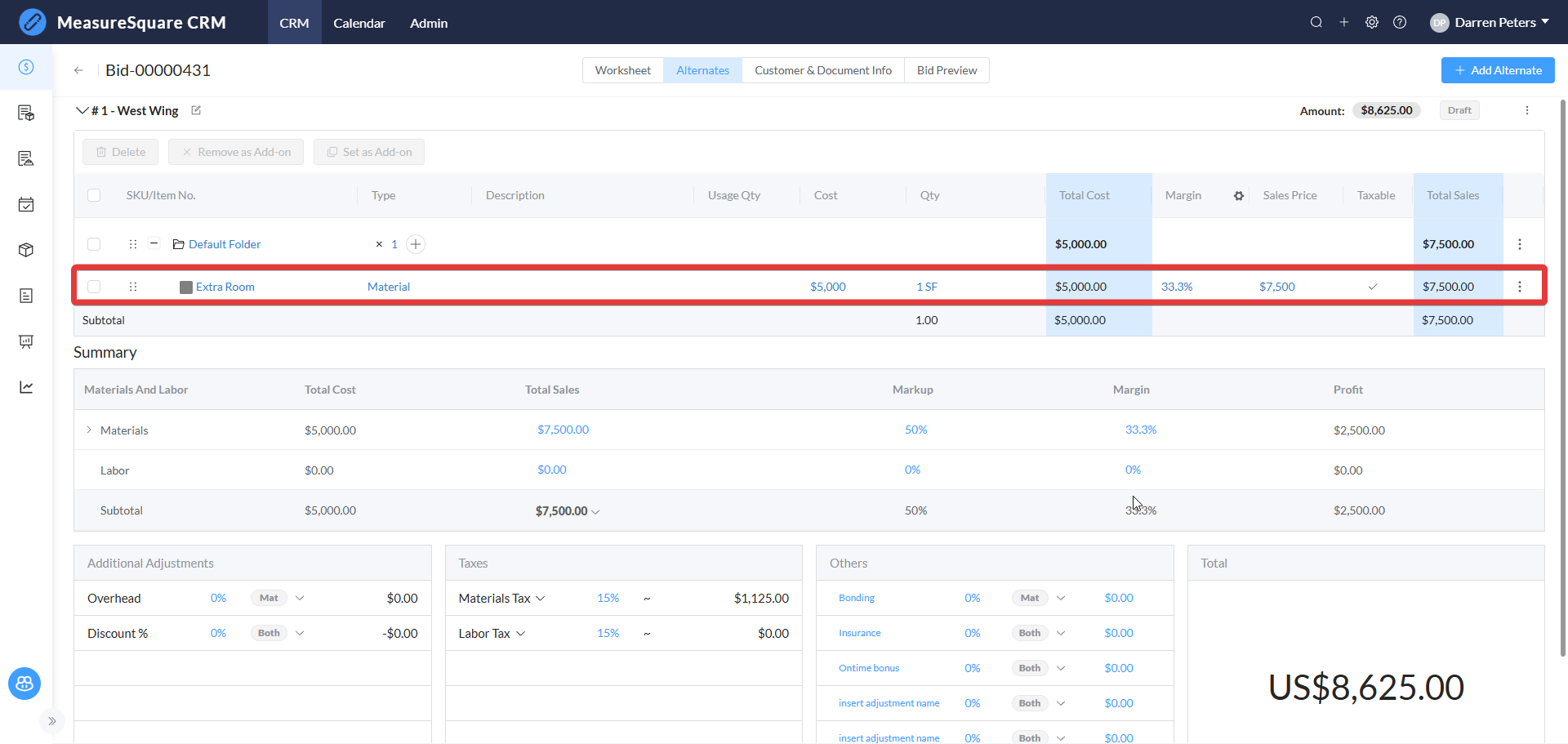Open the presentation board sidebar icon
Viewport: 1568px width, 744px height.
tap(26, 341)
